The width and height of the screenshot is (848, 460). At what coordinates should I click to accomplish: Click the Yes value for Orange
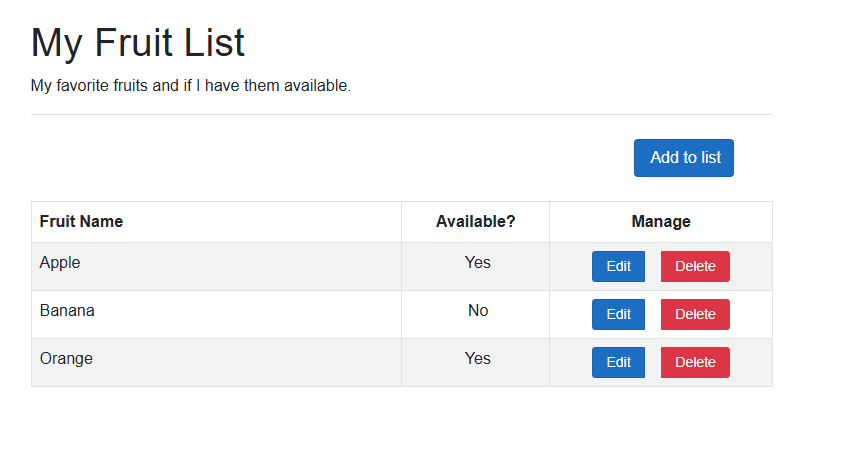click(478, 359)
